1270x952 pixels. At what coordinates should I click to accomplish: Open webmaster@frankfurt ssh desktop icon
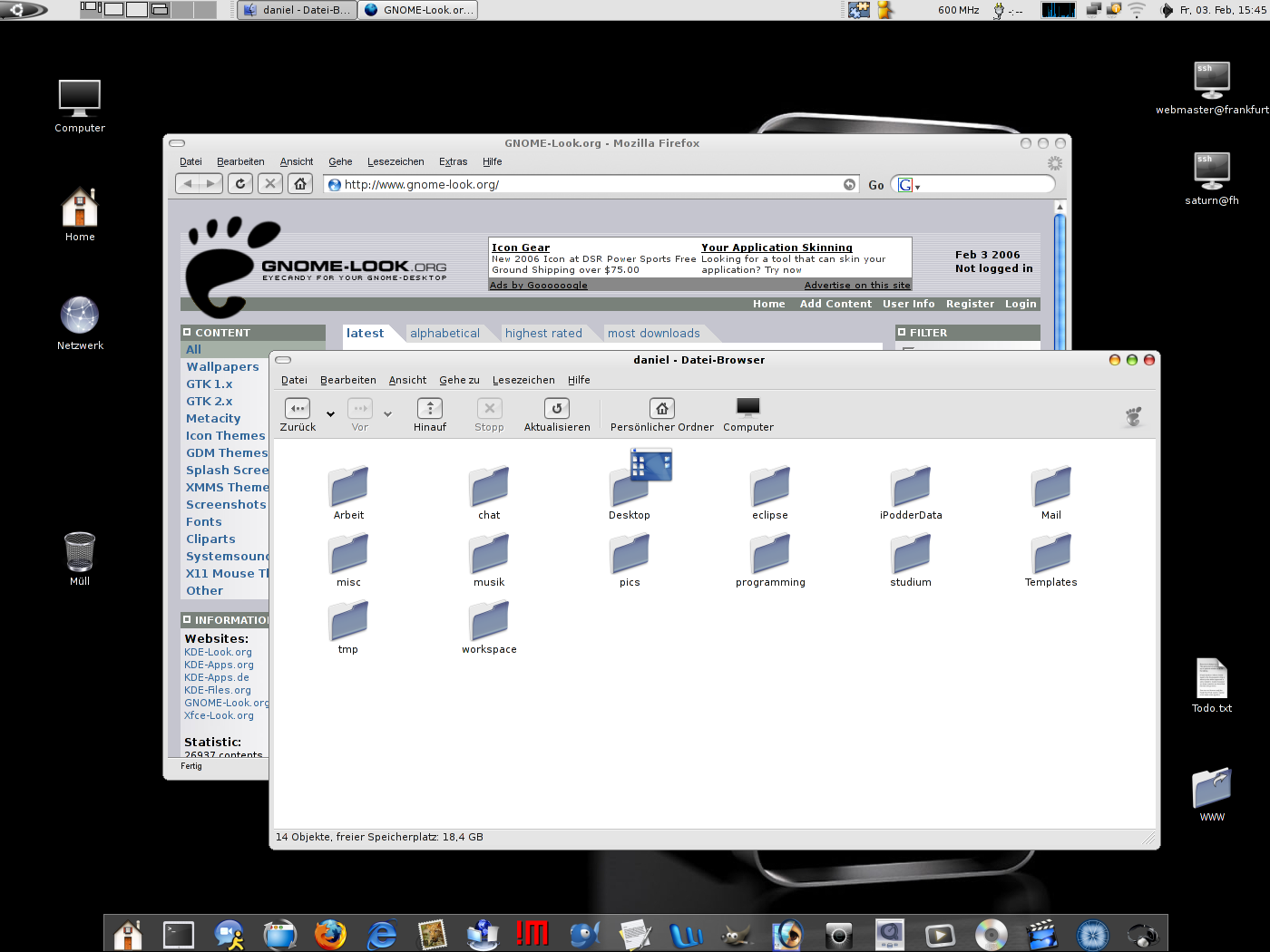1212,80
